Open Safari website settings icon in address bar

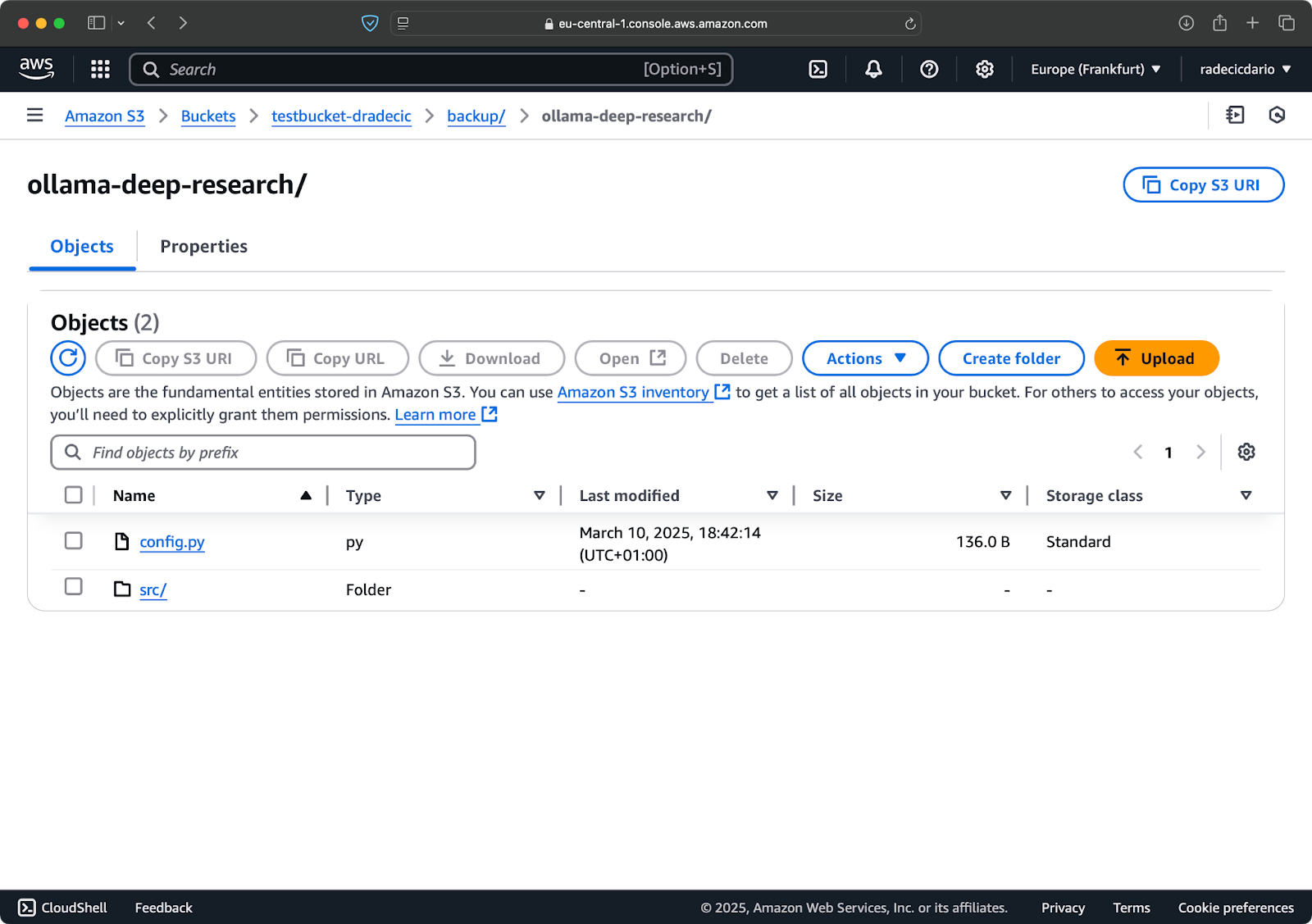(x=403, y=23)
